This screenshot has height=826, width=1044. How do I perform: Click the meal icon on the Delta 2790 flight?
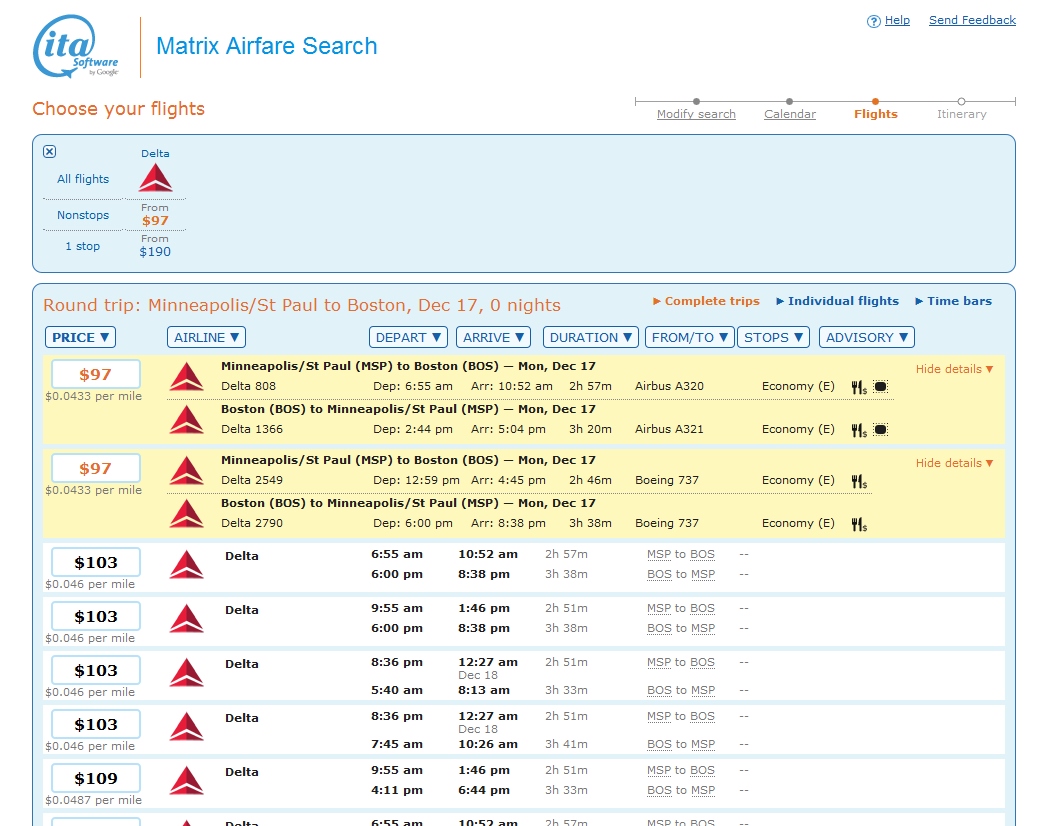click(x=858, y=523)
